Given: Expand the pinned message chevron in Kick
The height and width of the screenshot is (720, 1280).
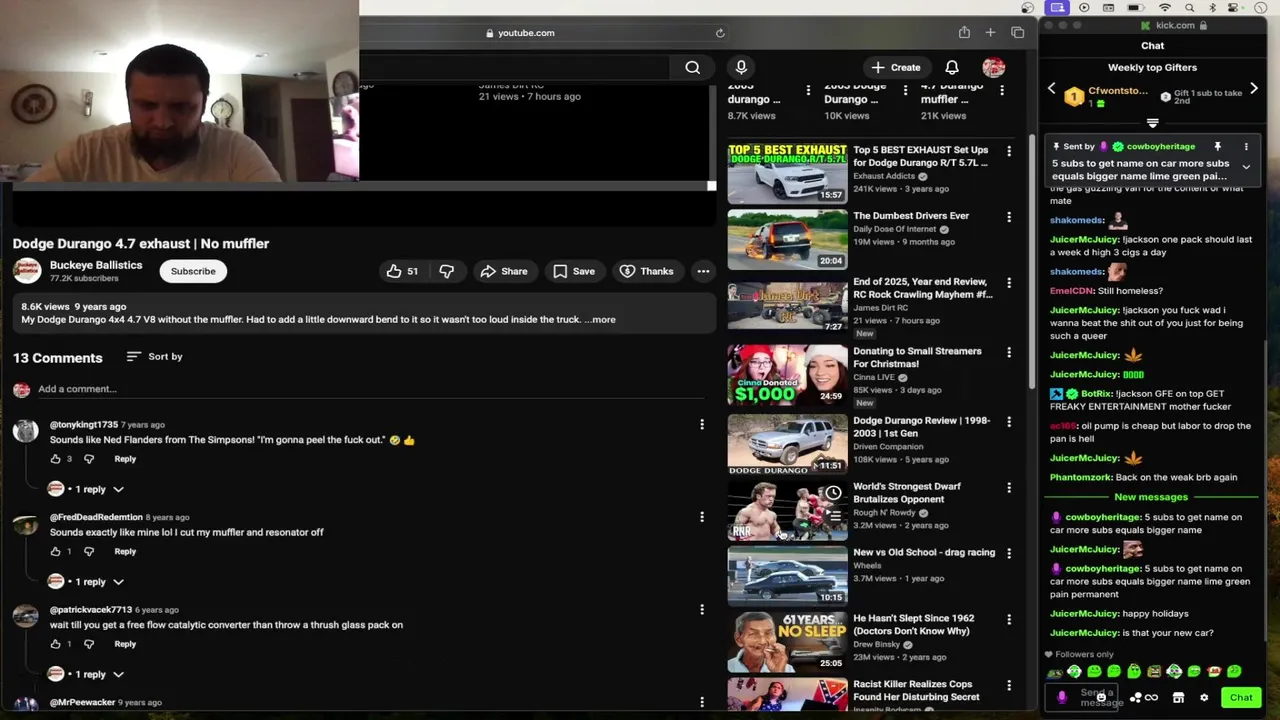Looking at the screenshot, I should 1246,167.
